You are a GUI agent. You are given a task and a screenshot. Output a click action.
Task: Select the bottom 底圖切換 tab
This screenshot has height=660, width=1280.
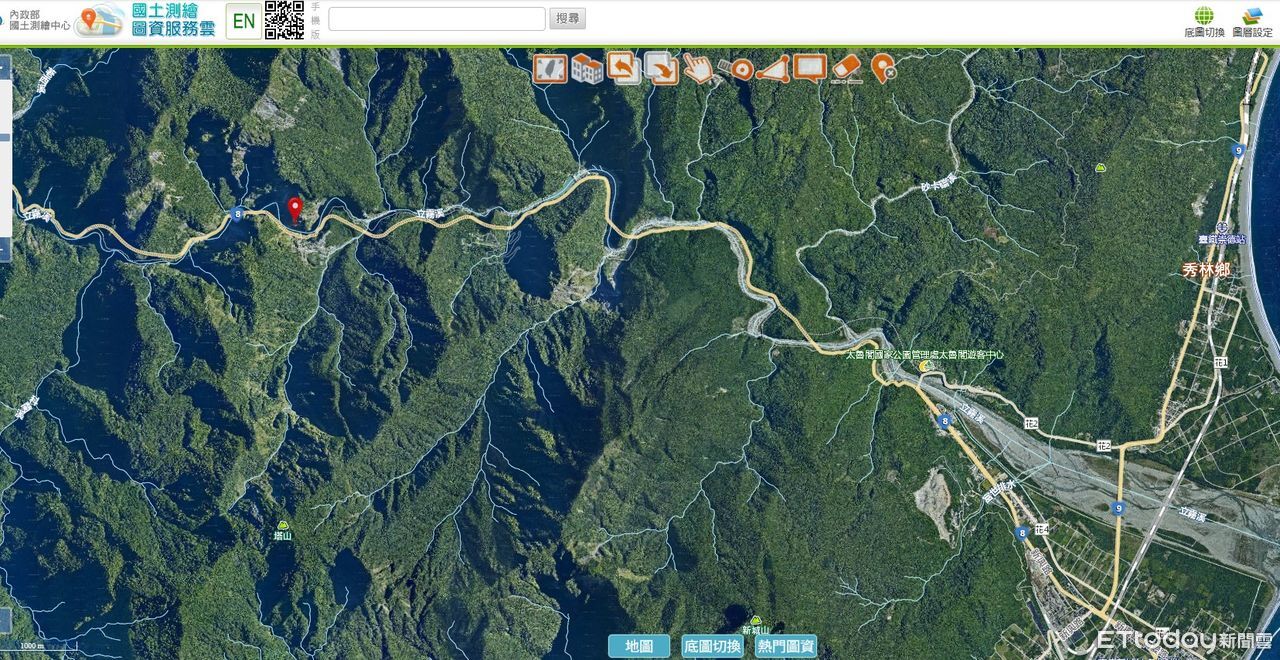pyautogui.click(x=713, y=646)
